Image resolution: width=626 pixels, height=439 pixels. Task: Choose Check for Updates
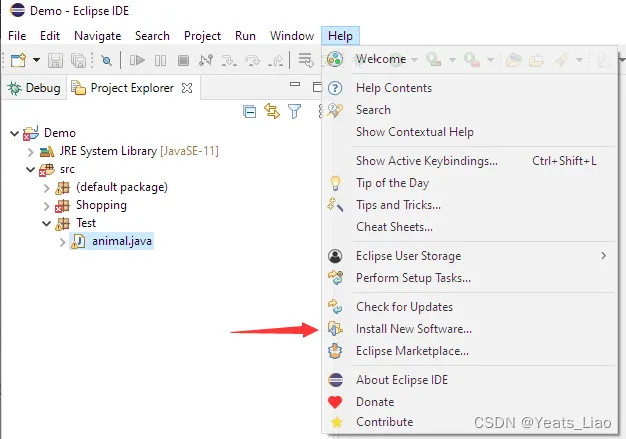[x=470, y=307]
